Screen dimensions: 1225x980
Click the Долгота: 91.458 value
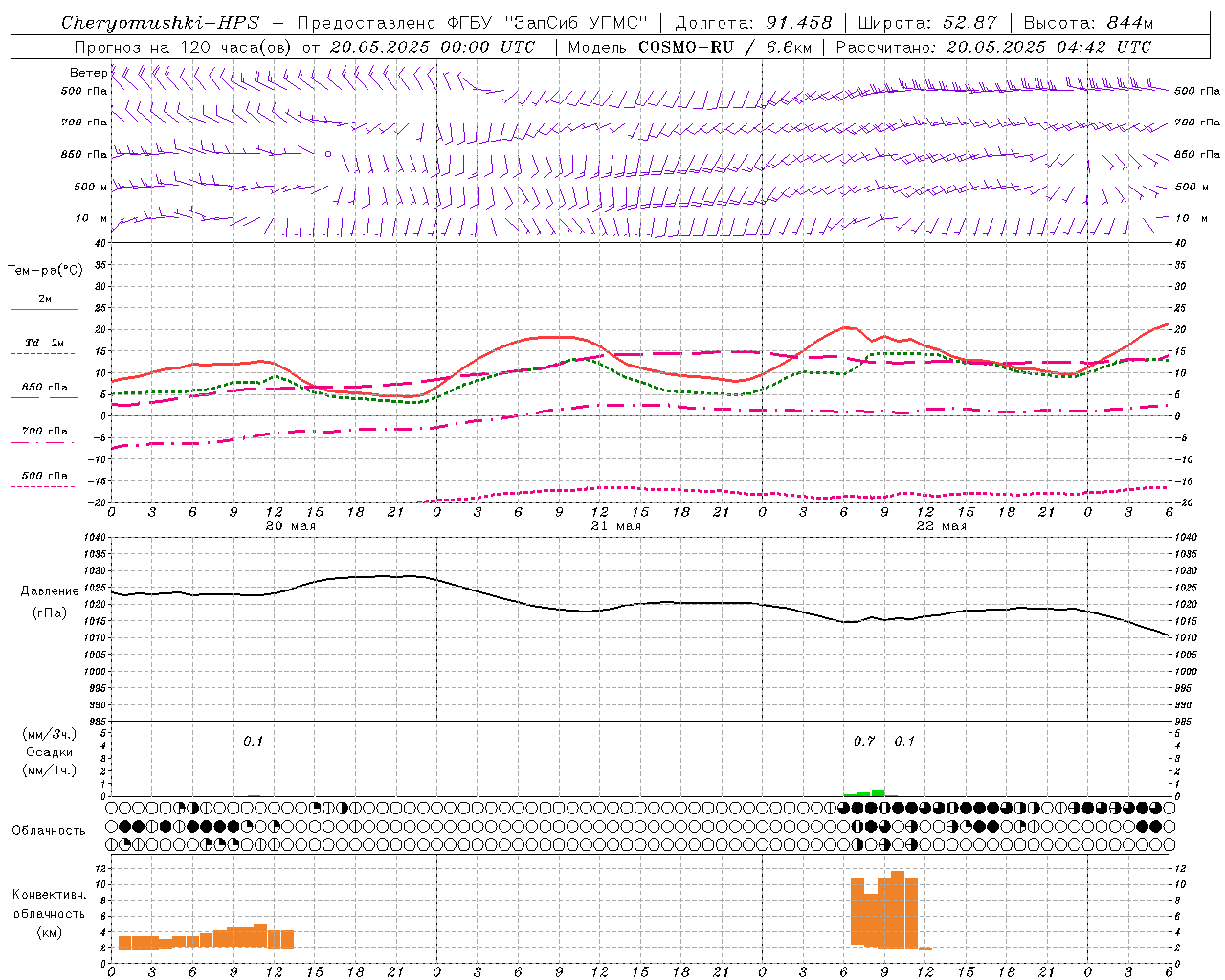pyautogui.click(x=753, y=23)
